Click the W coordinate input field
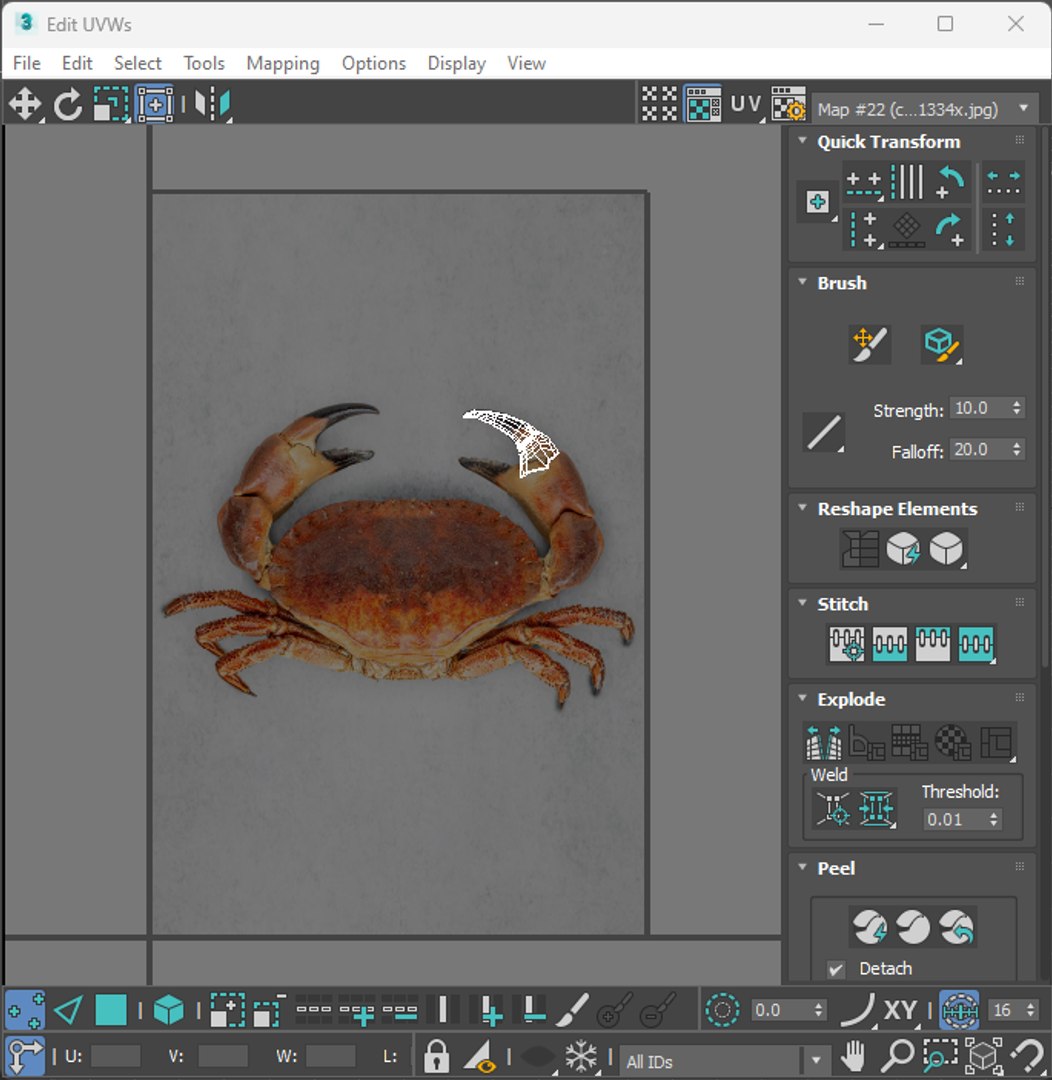This screenshot has height=1080, width=1052. coord(331,1056)
